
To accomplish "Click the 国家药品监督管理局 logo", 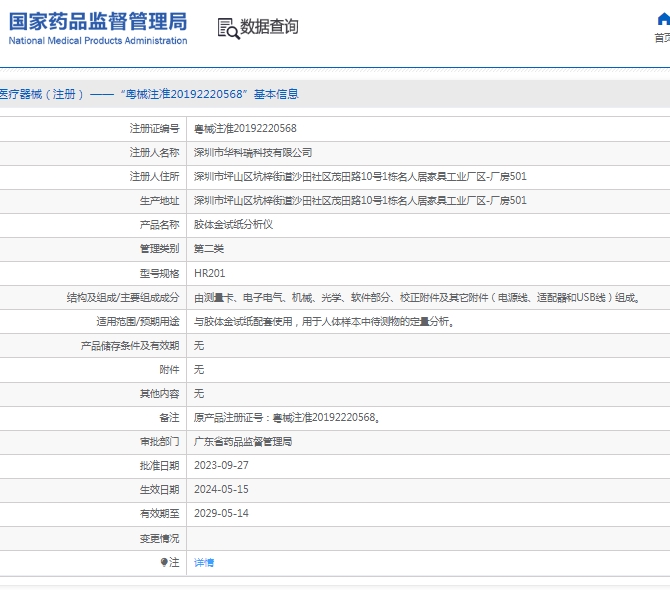I will pos(98,22).
